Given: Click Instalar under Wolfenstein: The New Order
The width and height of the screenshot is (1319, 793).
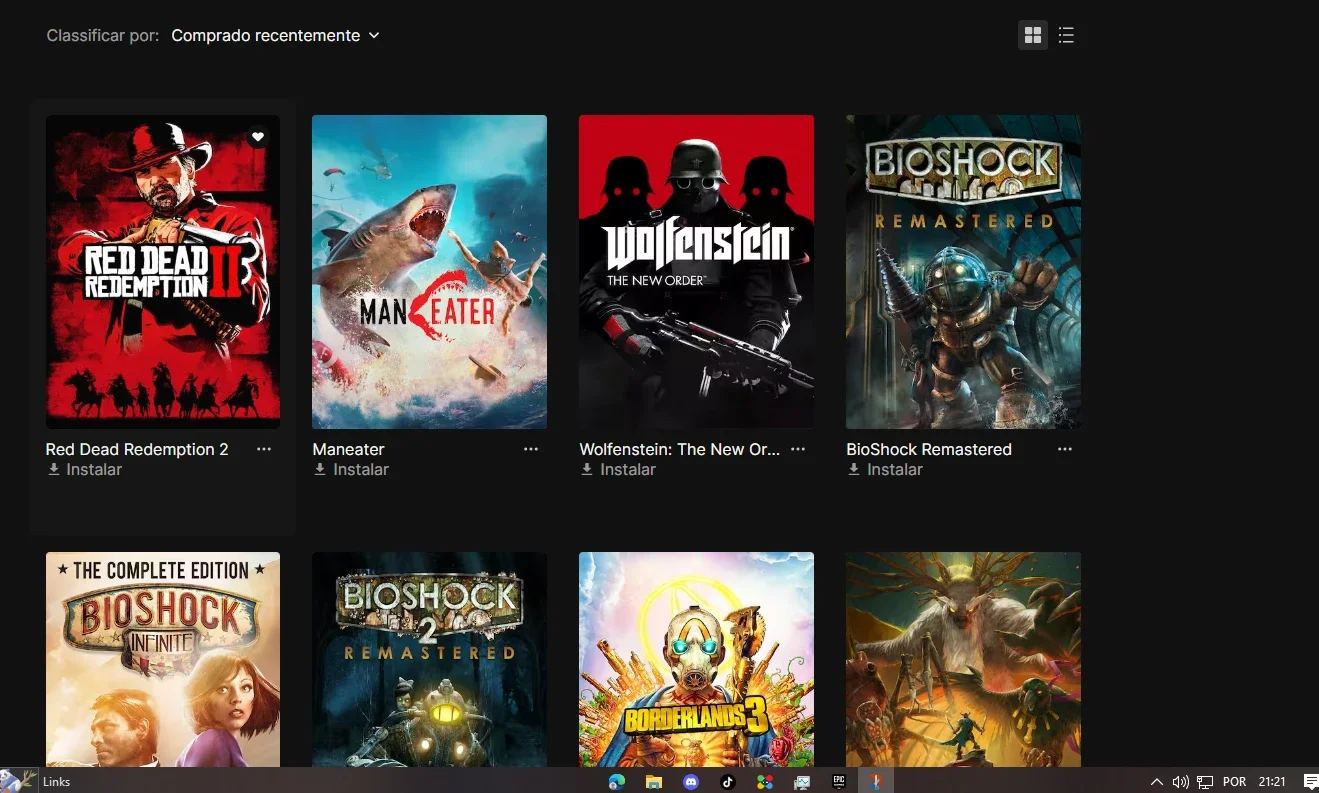Looking at the screenshot, I should point(618,469).
